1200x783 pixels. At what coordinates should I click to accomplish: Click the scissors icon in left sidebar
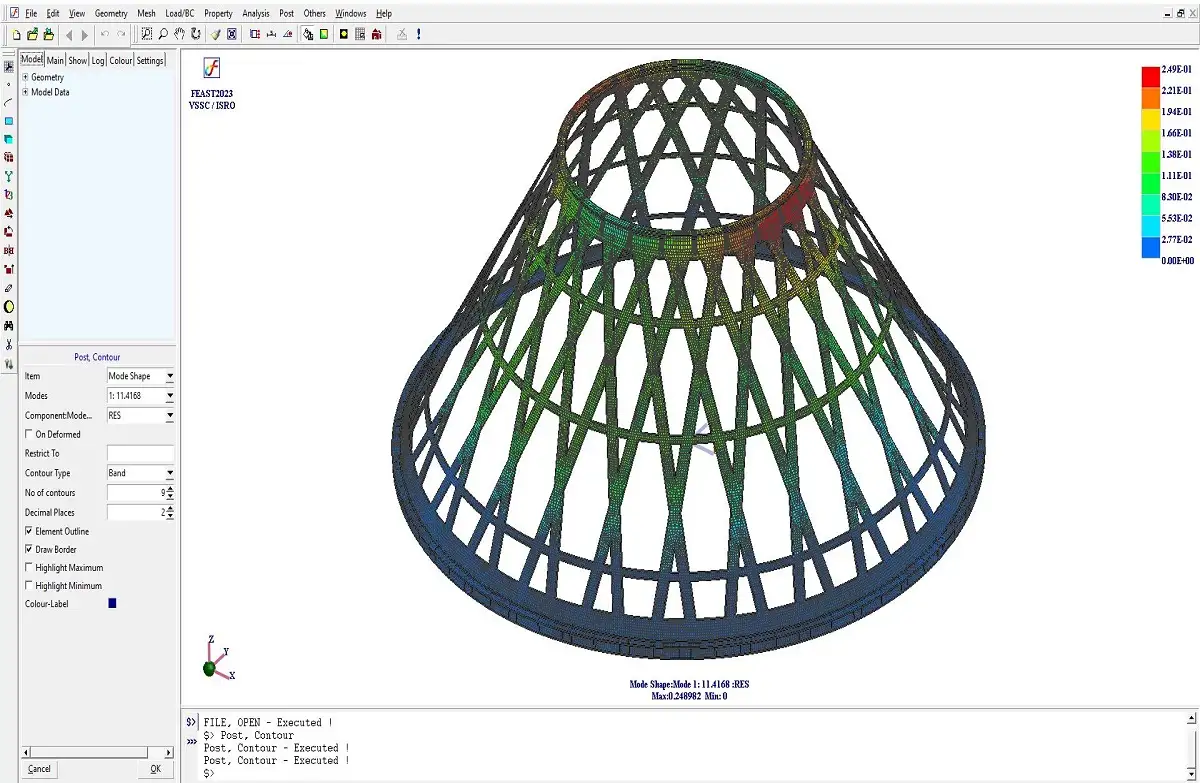pos(9,344)
